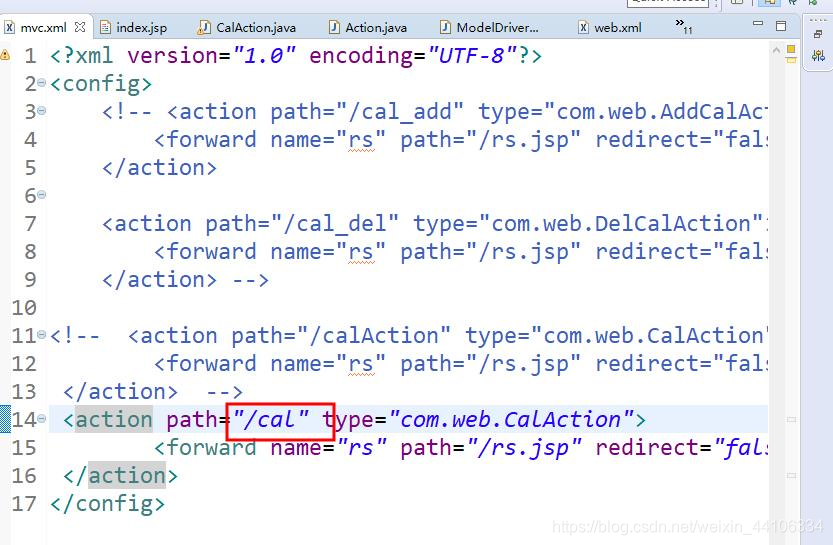Click the "1.0" value on line 1
The width and height of the screenshot is (833, 545).
coord(264,56)
